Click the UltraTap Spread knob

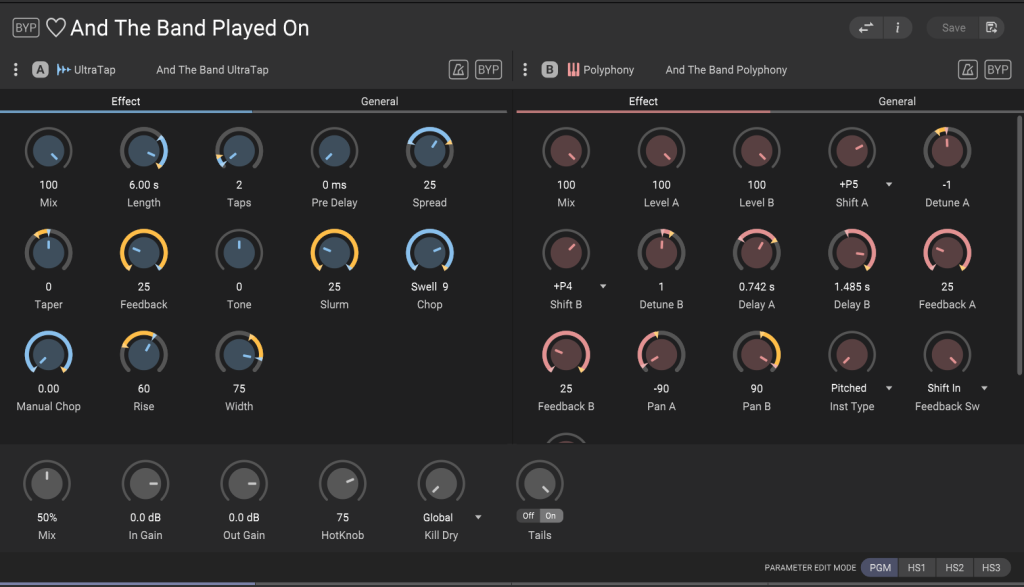(430, 151)
